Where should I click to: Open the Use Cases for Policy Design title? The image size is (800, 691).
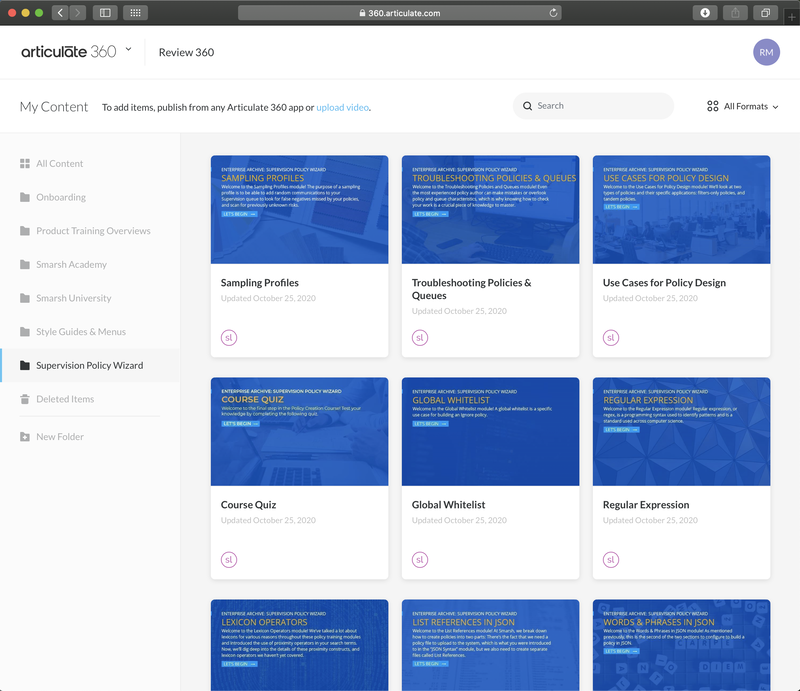(664, 283)
